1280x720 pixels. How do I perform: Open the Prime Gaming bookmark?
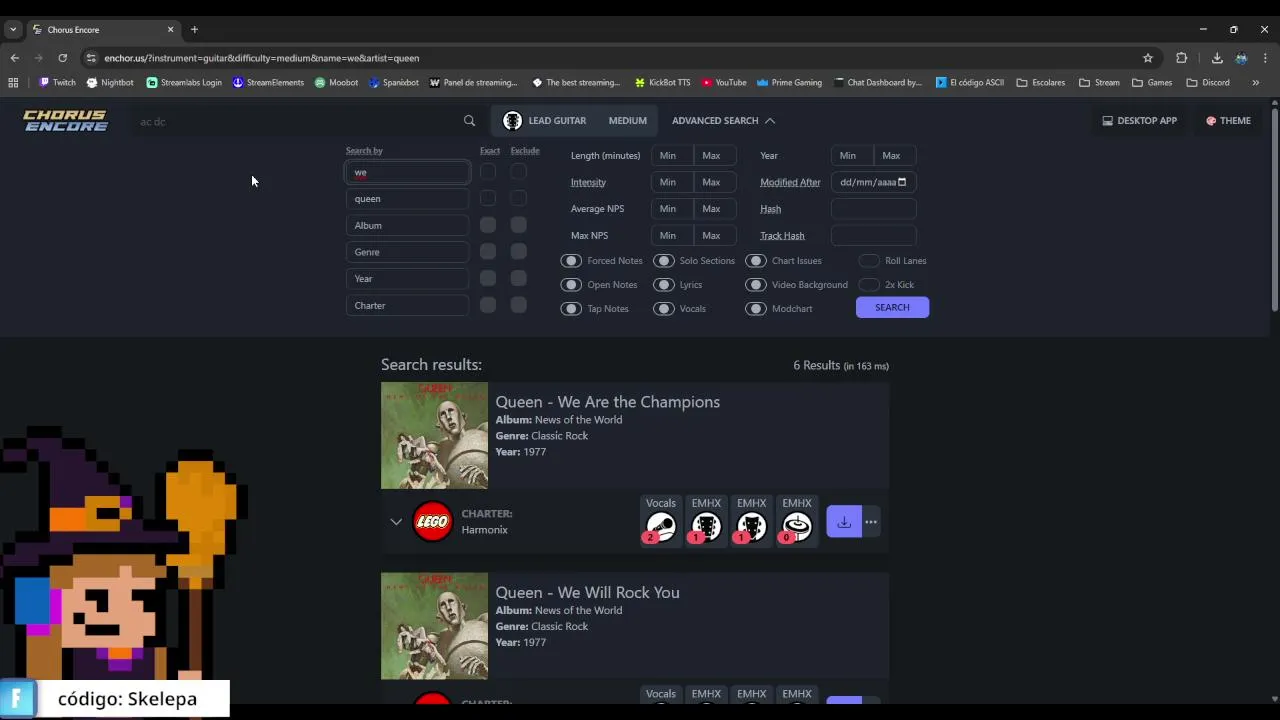pos(789,83)
